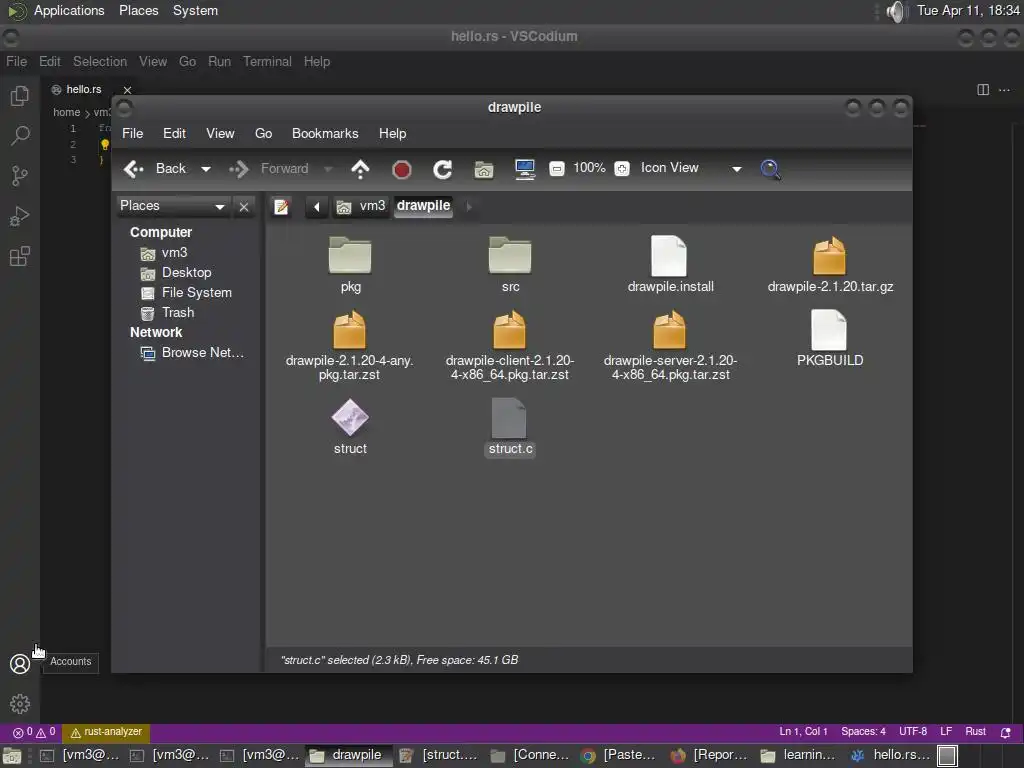This screenshot has height=768, width=1024.
Task: Open file manager Go menu
Action: [x=263, y=133]
